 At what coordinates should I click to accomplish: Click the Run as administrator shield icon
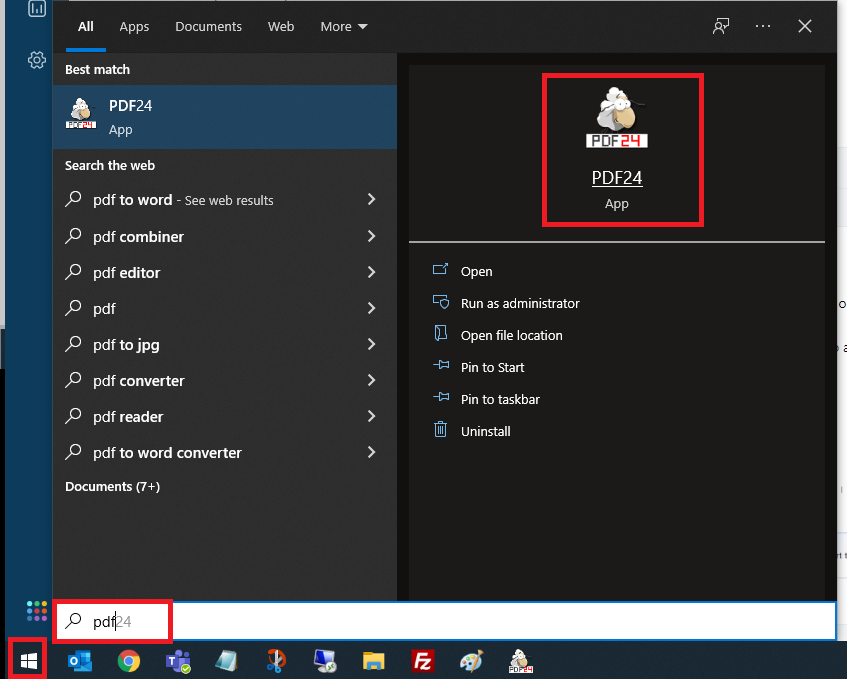click(441, 301)
